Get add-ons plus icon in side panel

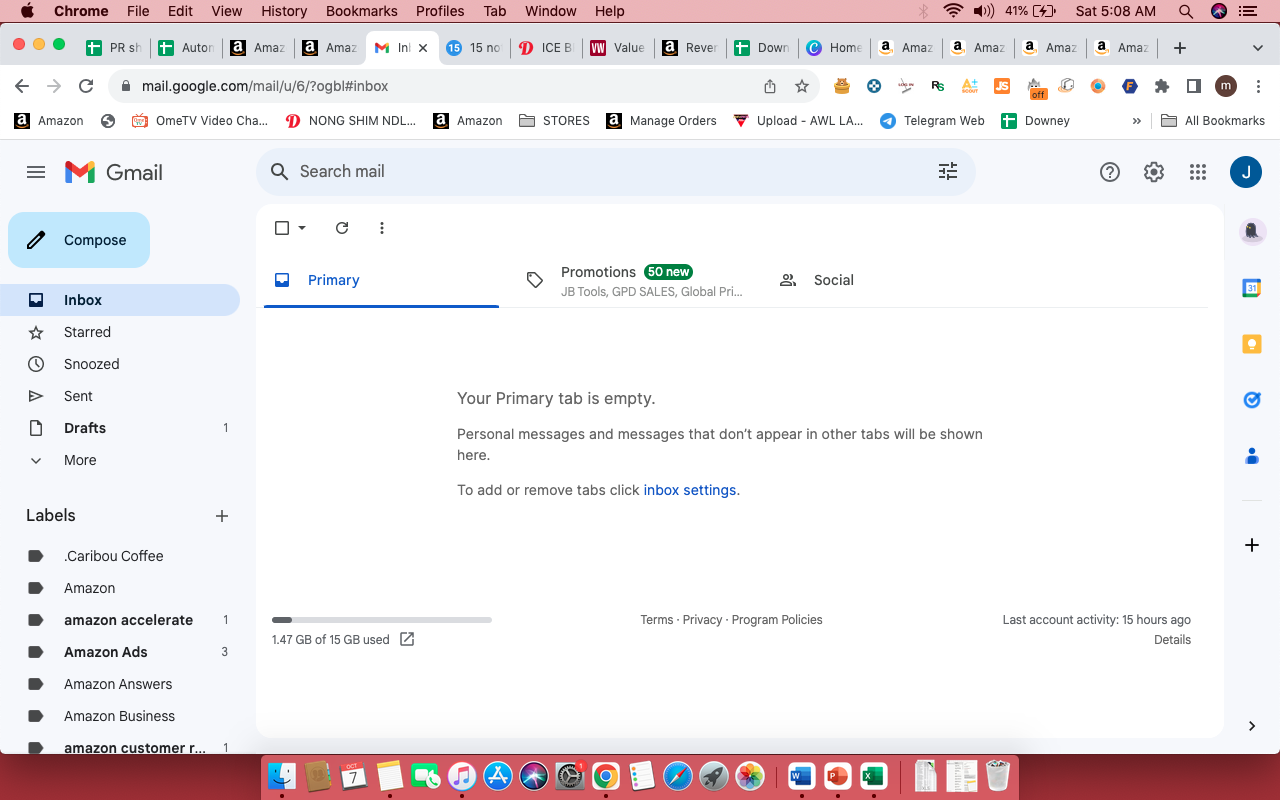[x=1252, y=545]
